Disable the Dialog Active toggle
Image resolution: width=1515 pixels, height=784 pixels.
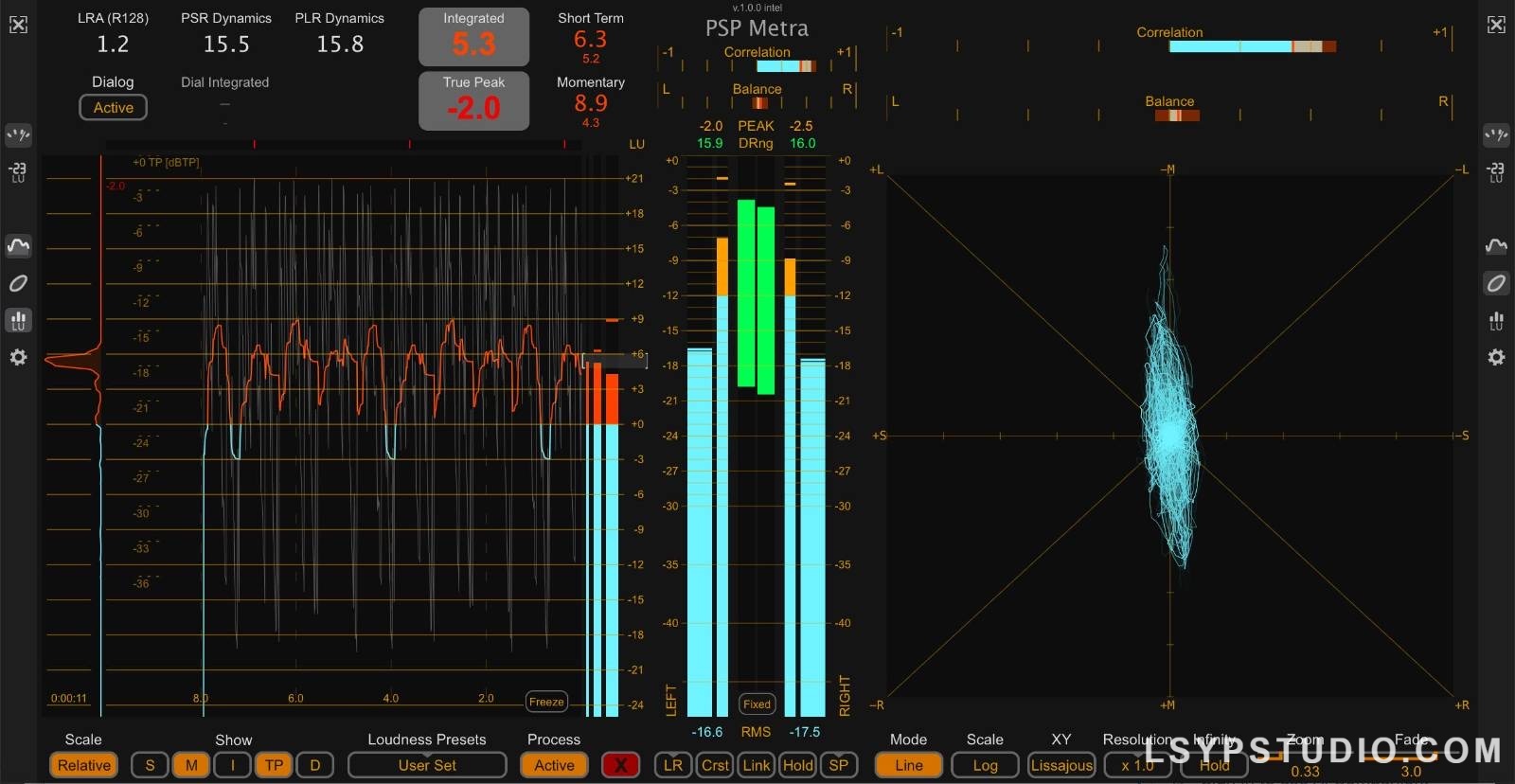click(x=113, y=108)
